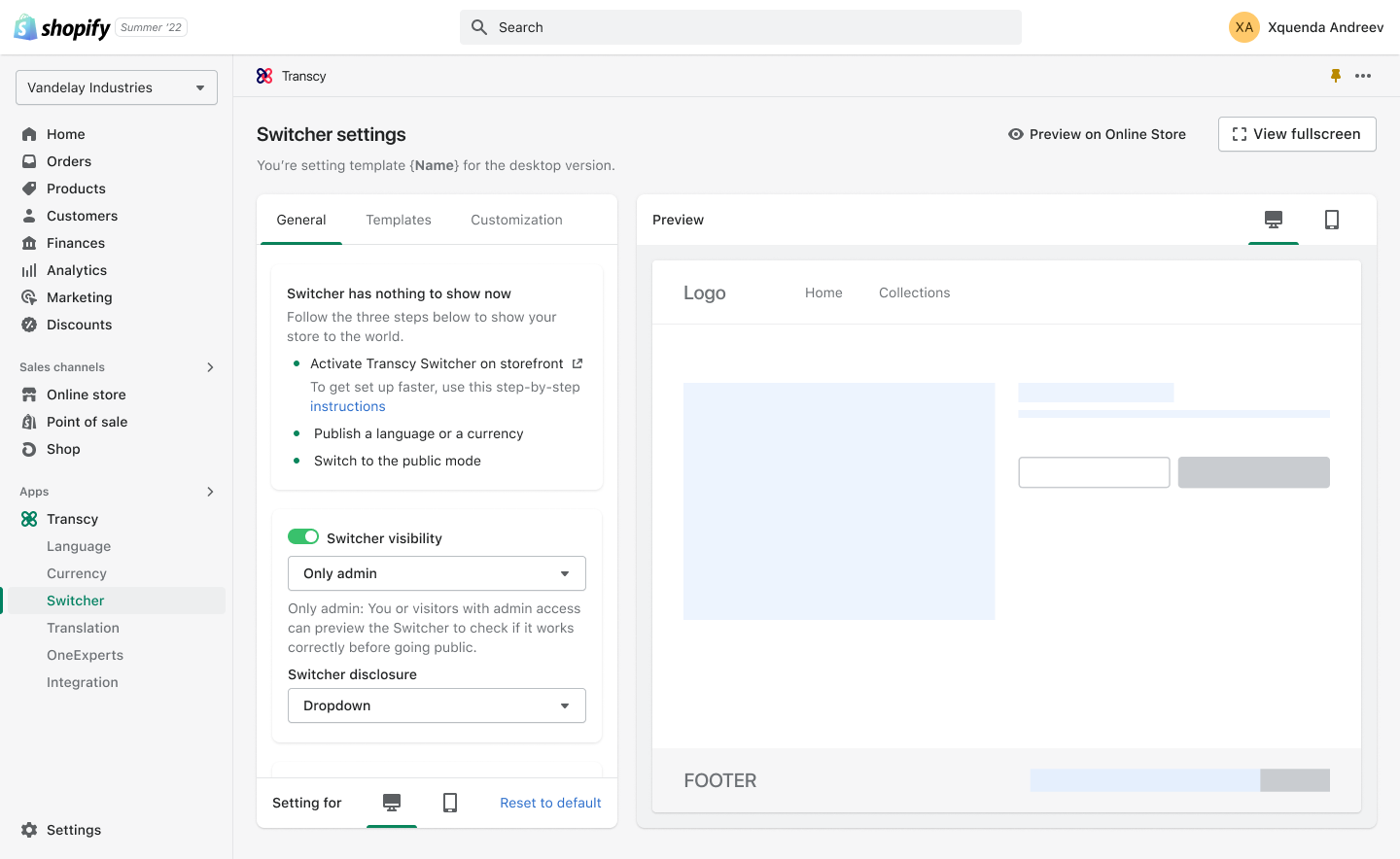Click the Home icon in sidebar
Image resolution: width=1400 pixels, height=859 pixels.
tap(29, 134)
